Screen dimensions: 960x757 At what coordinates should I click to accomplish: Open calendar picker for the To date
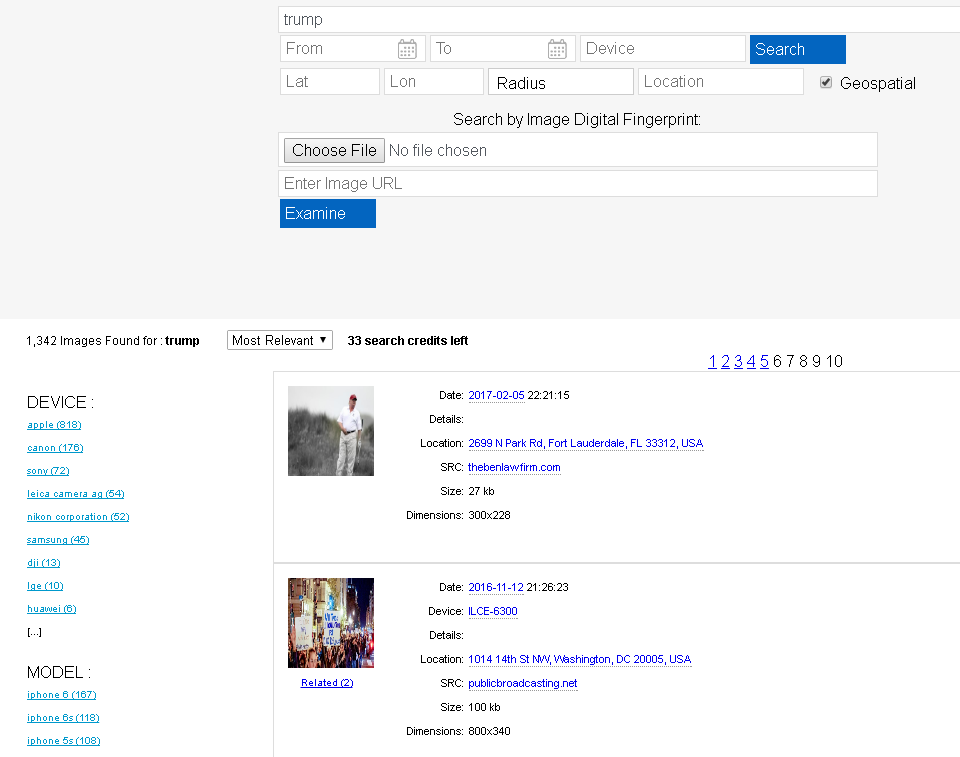(x=557, y=48)
